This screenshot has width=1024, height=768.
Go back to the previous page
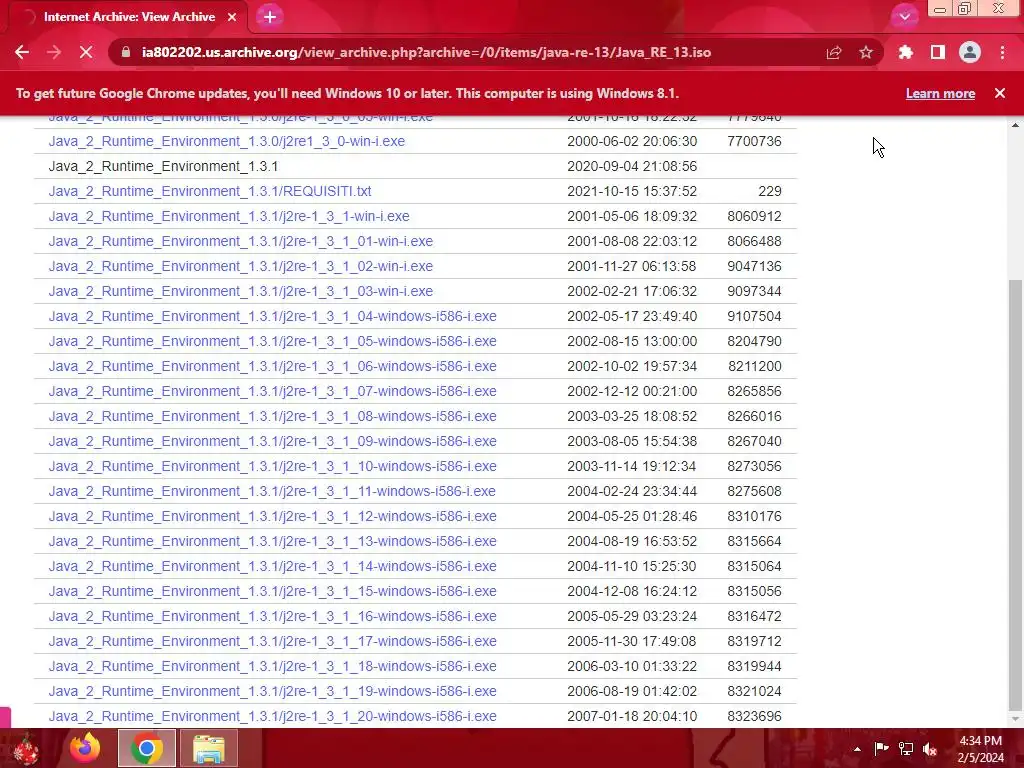tap(22, 52)
